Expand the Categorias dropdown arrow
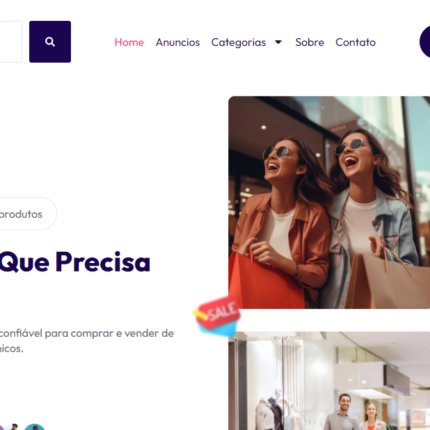The image size is (430, 430). [278, 42]
